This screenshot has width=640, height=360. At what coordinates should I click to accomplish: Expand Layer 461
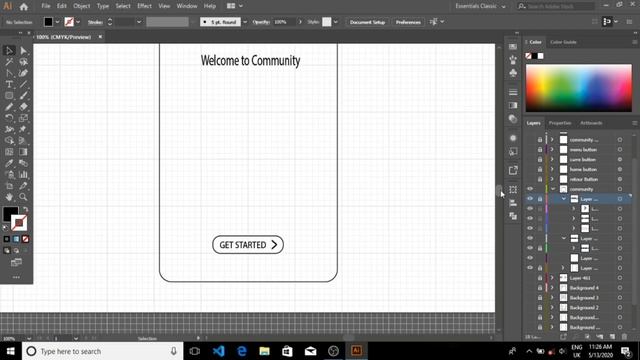click(552, 278)
